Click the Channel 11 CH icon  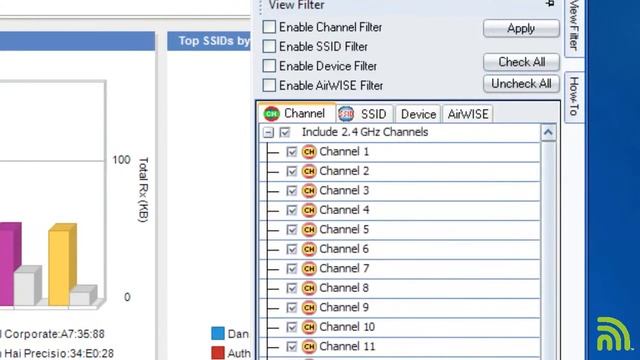point(309,347)
